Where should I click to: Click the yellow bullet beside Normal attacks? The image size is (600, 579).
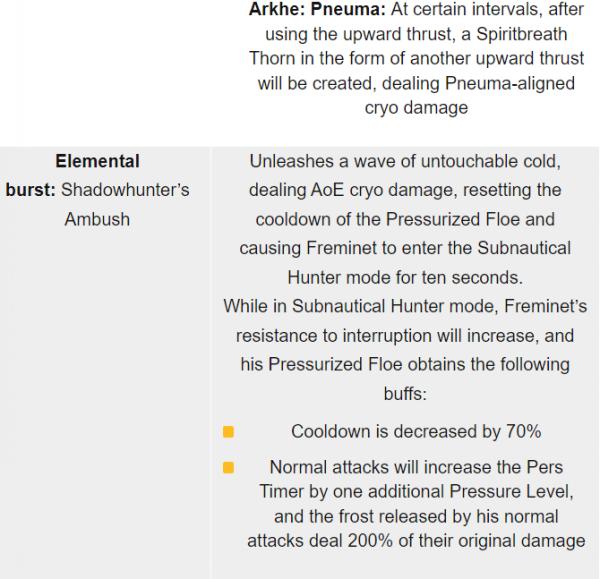(228, 467)
